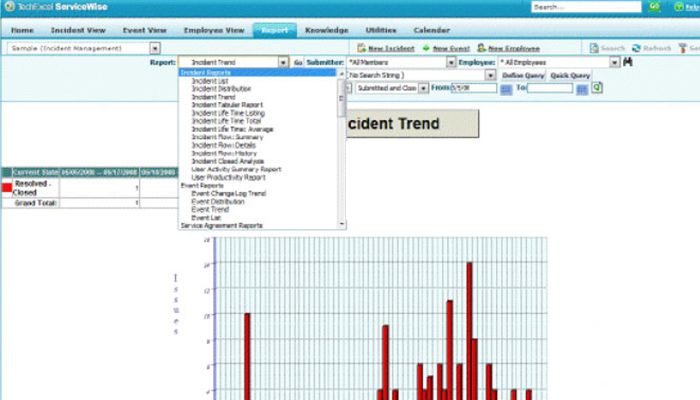
Task: Click the From date input field
Action: [x=474, y=88]
